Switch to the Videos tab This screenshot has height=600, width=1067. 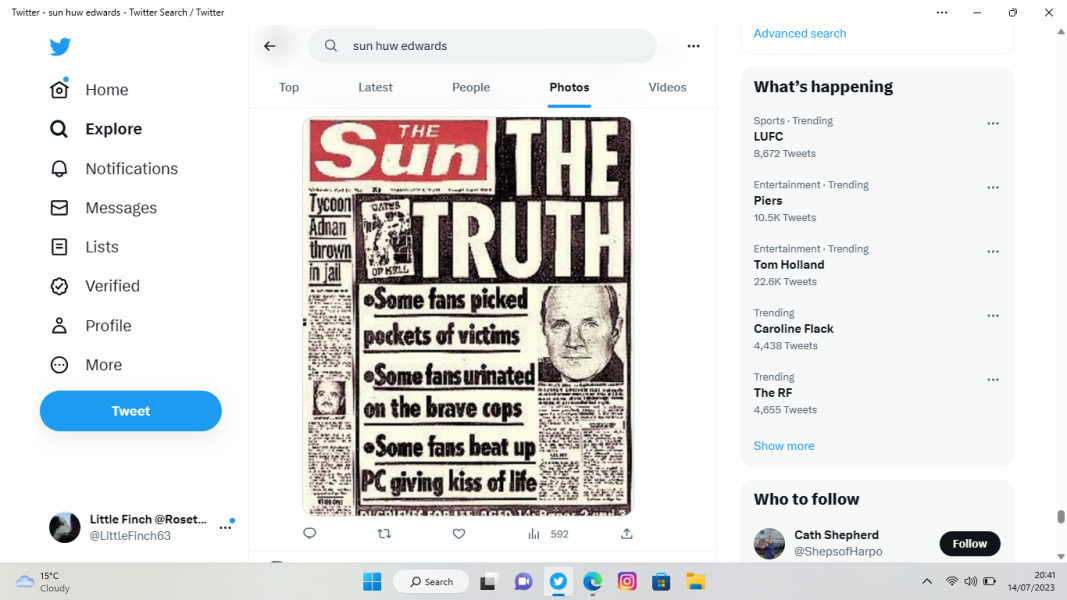[x=667, y=87]
